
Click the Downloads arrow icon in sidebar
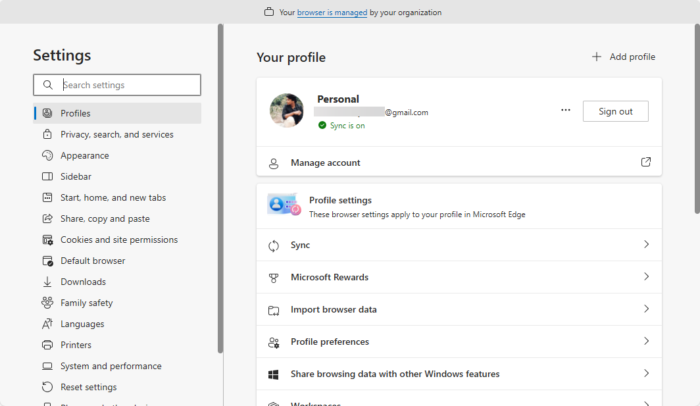click(x=47, y=282)
